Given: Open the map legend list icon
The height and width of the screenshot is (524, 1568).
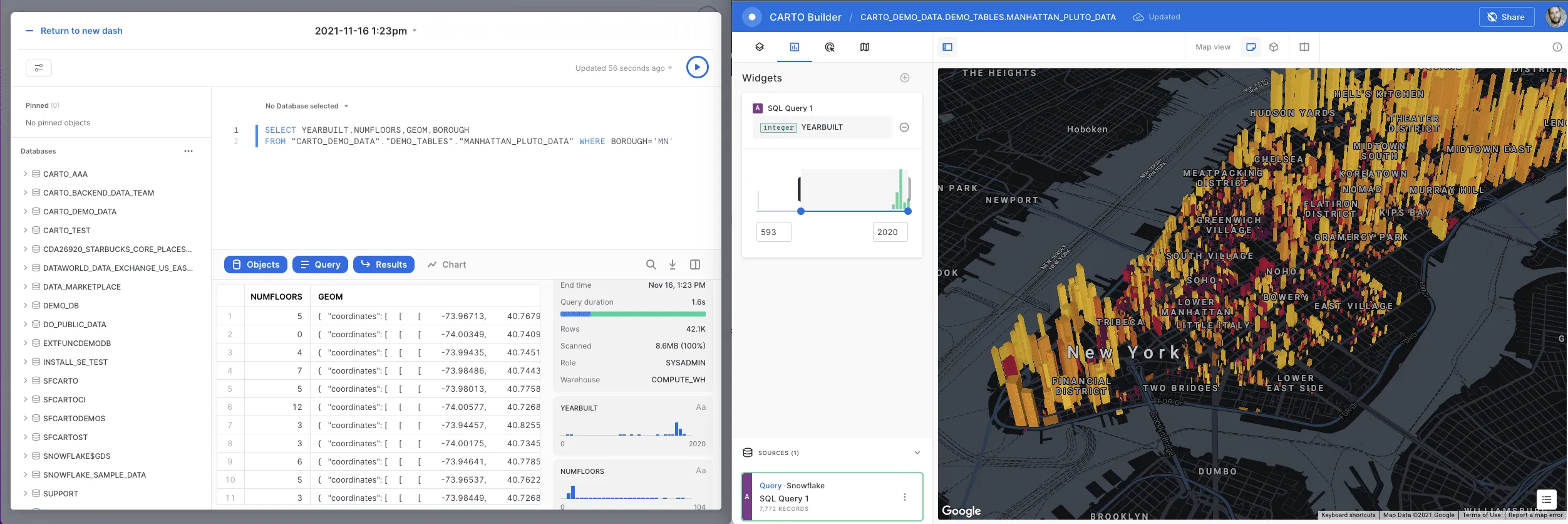Looking at the screenshot, I should point(1546,500).
